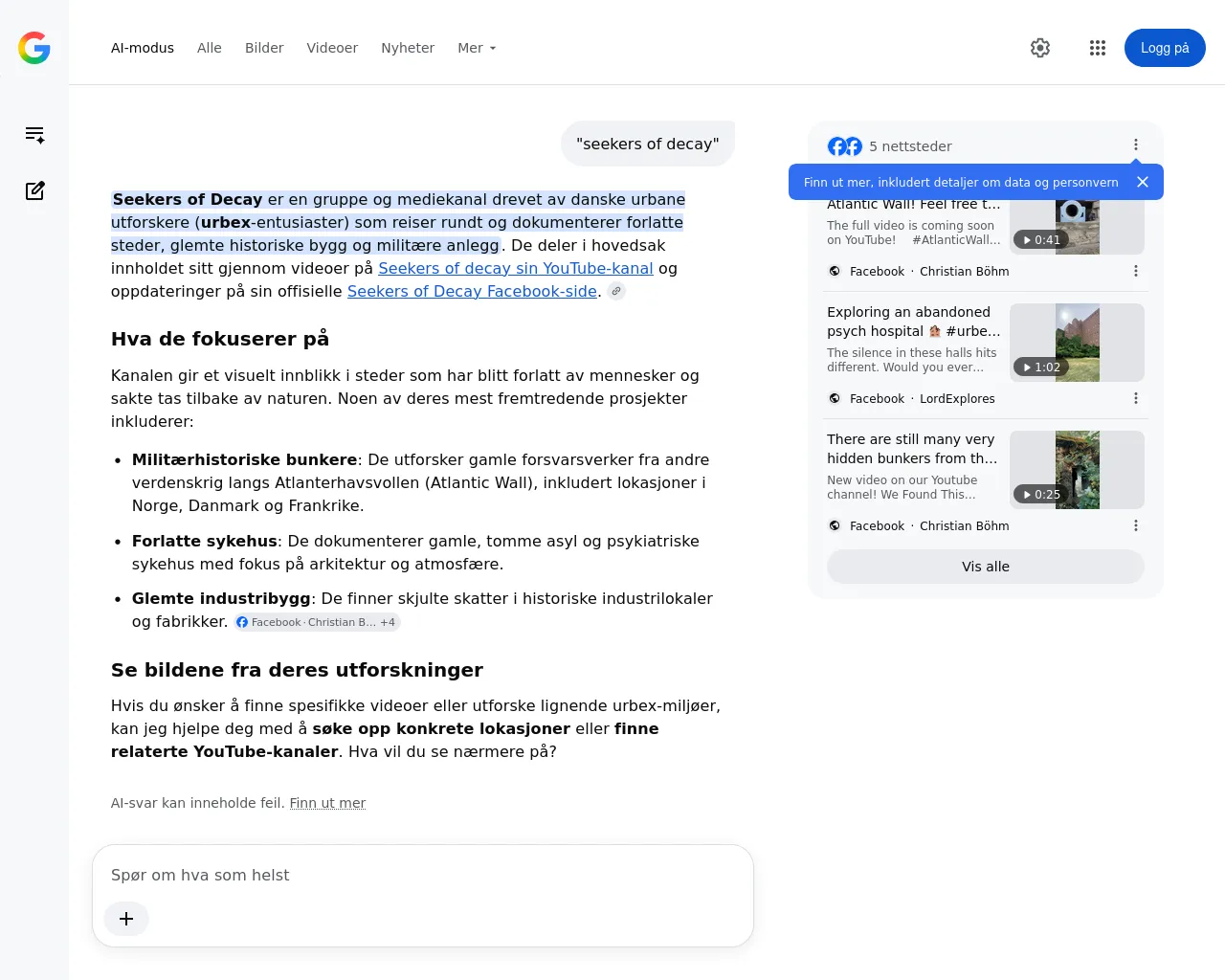Open options for the LordExplores result
Screen dimensions: 1225x980
point(1136,398)
